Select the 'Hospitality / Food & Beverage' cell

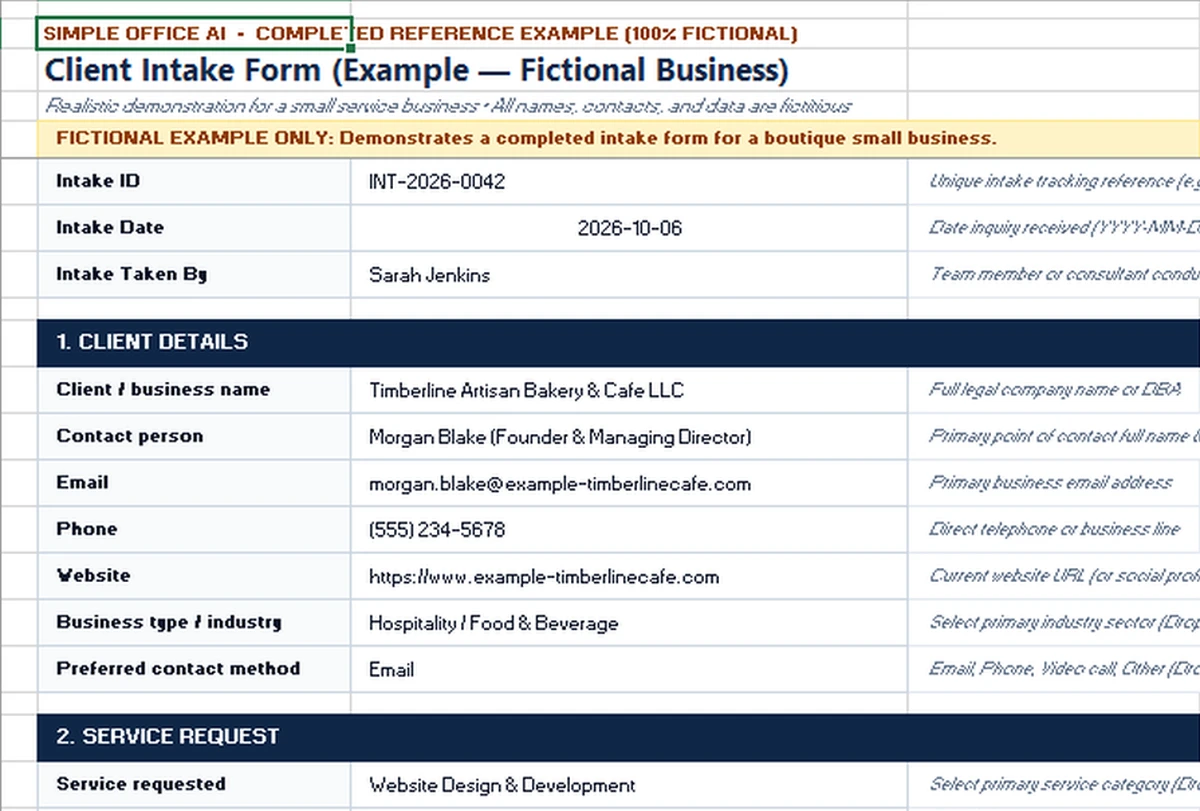coord(629,622)
